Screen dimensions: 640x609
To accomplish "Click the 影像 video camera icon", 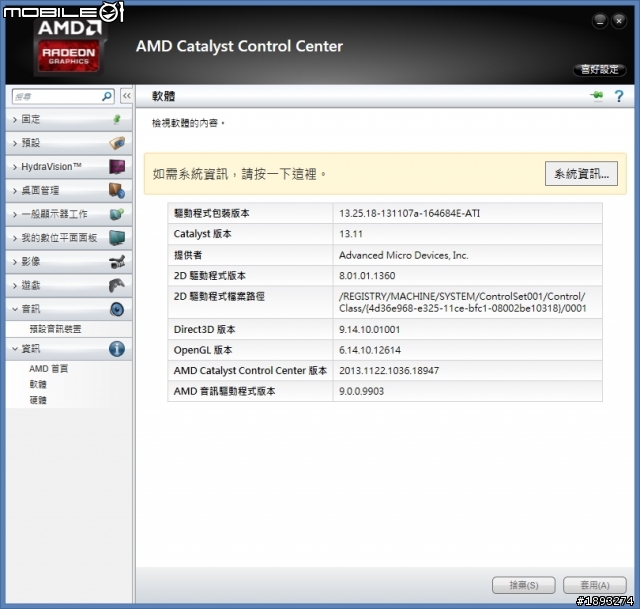I will pyautogui.click(x=117, y=262).
